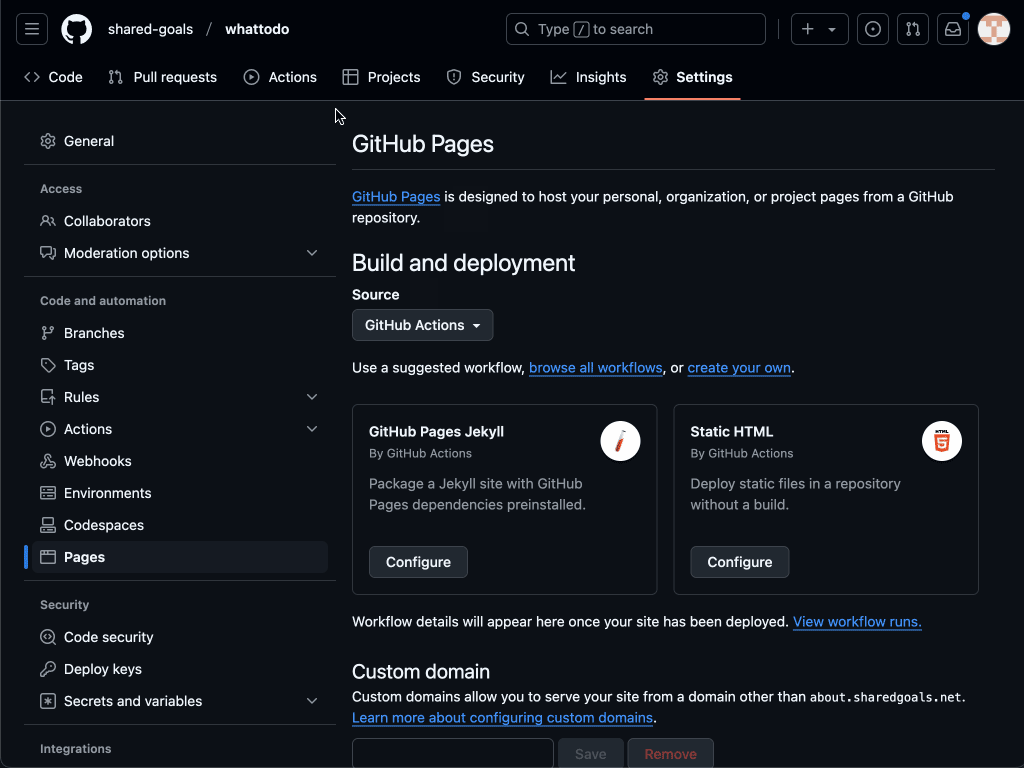The height and width of the screenshot is (768, 1024).
Task: Click the custom domain text field
Action: pyautogui.click(x=452, y=753)
